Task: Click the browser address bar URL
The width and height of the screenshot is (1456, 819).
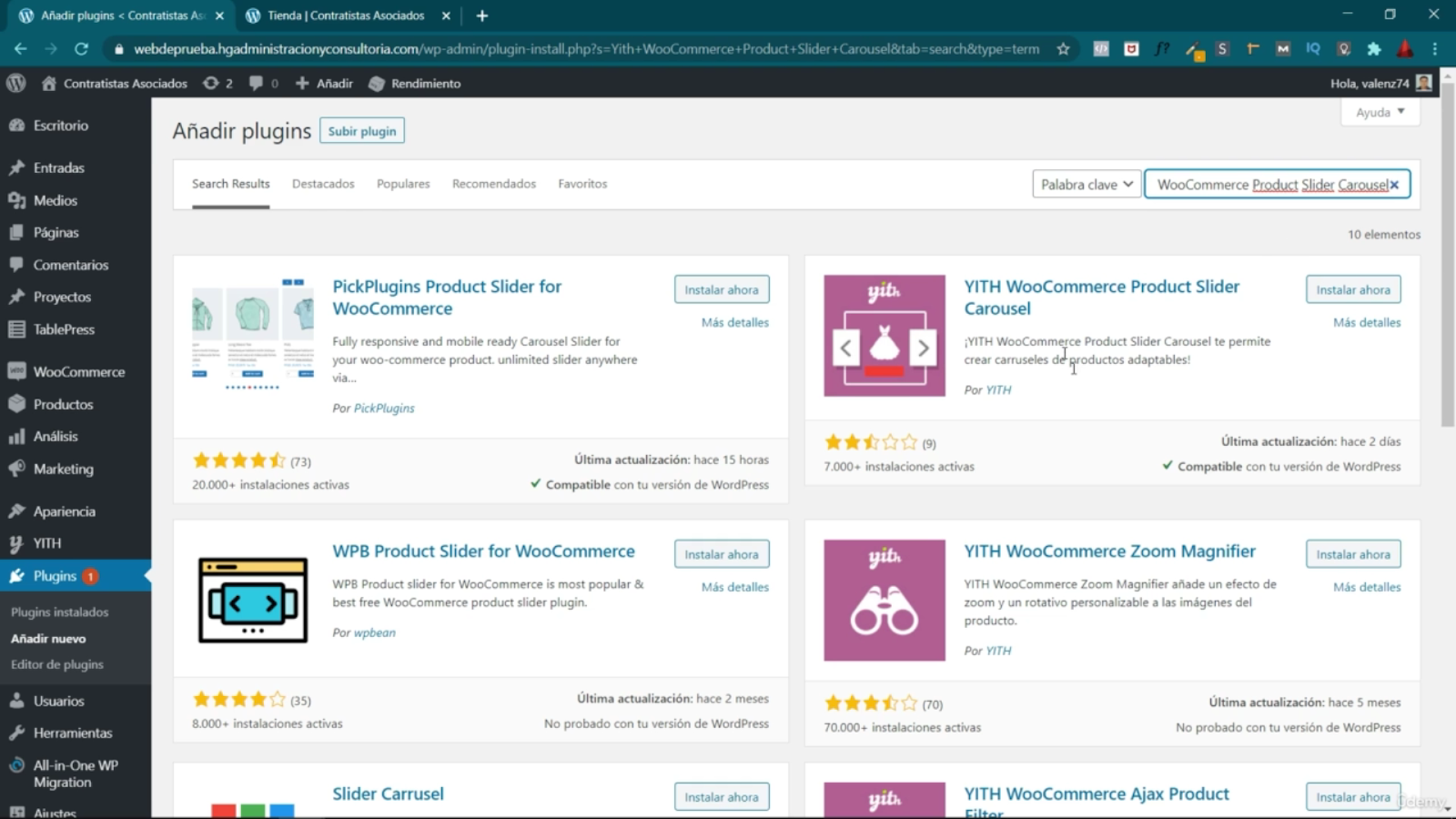Action: [x=586, y=49]
